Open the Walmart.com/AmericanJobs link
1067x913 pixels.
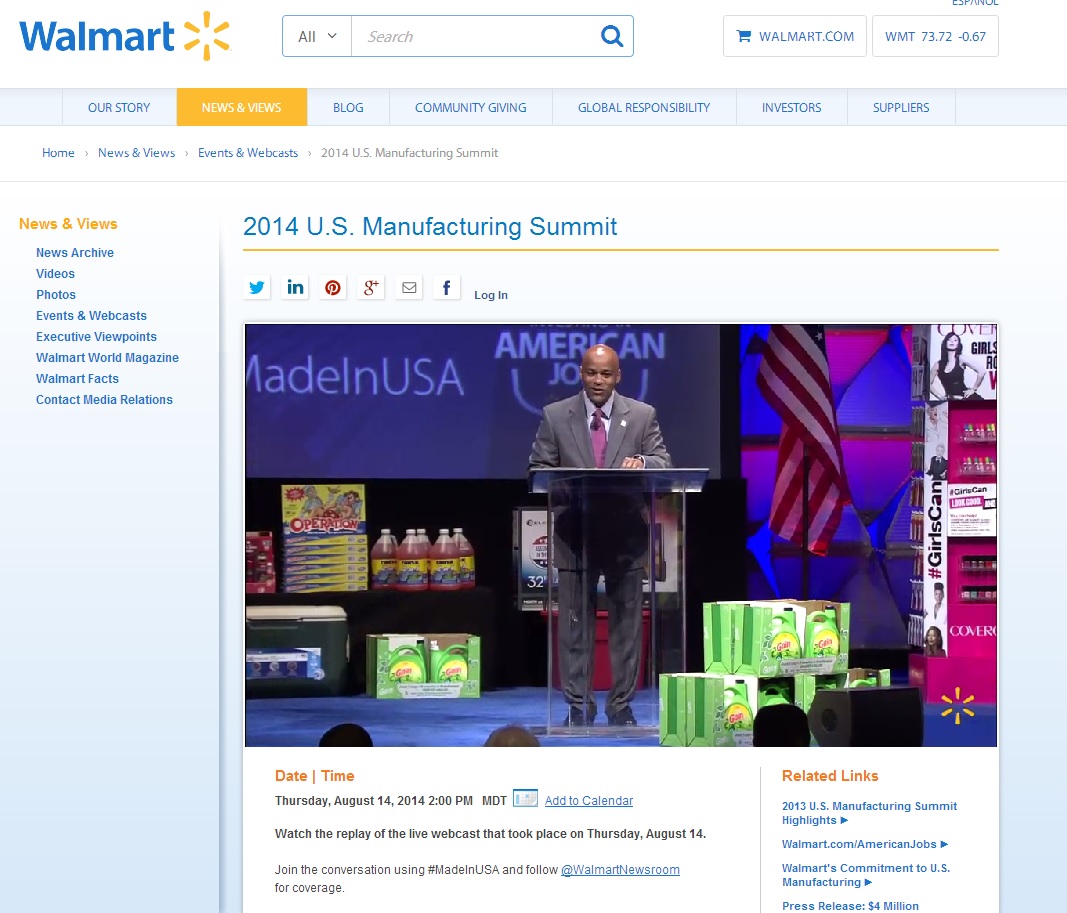pos(864,844)
